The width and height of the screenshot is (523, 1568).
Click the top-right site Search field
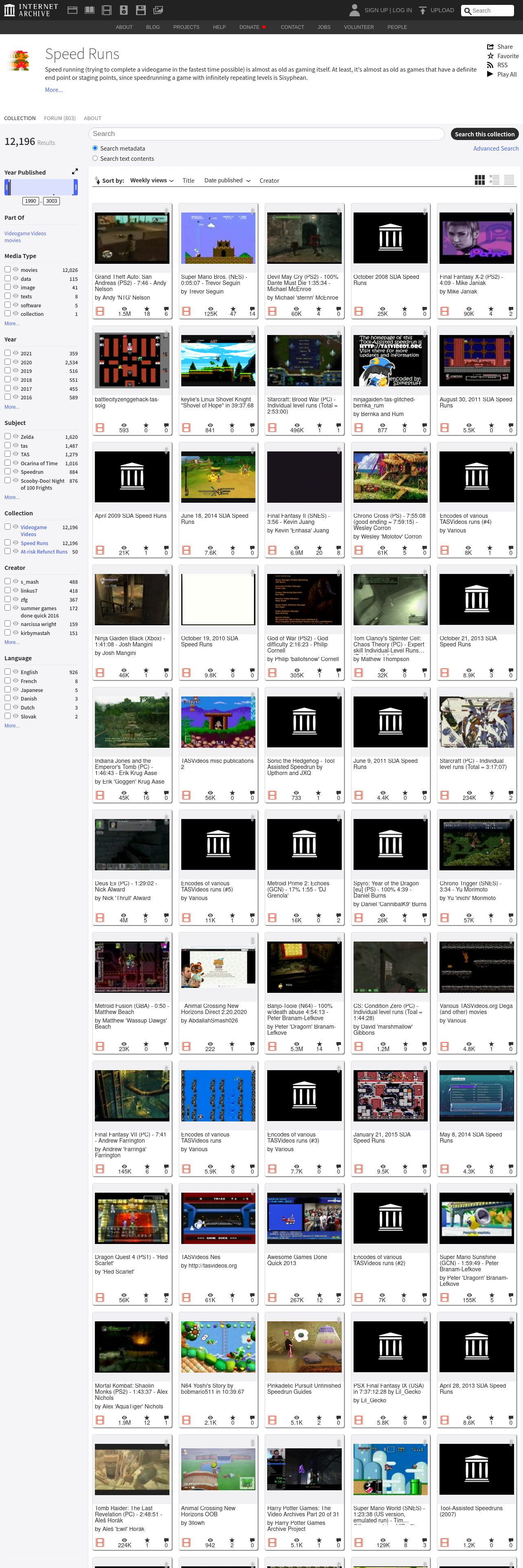coord(487,10)
